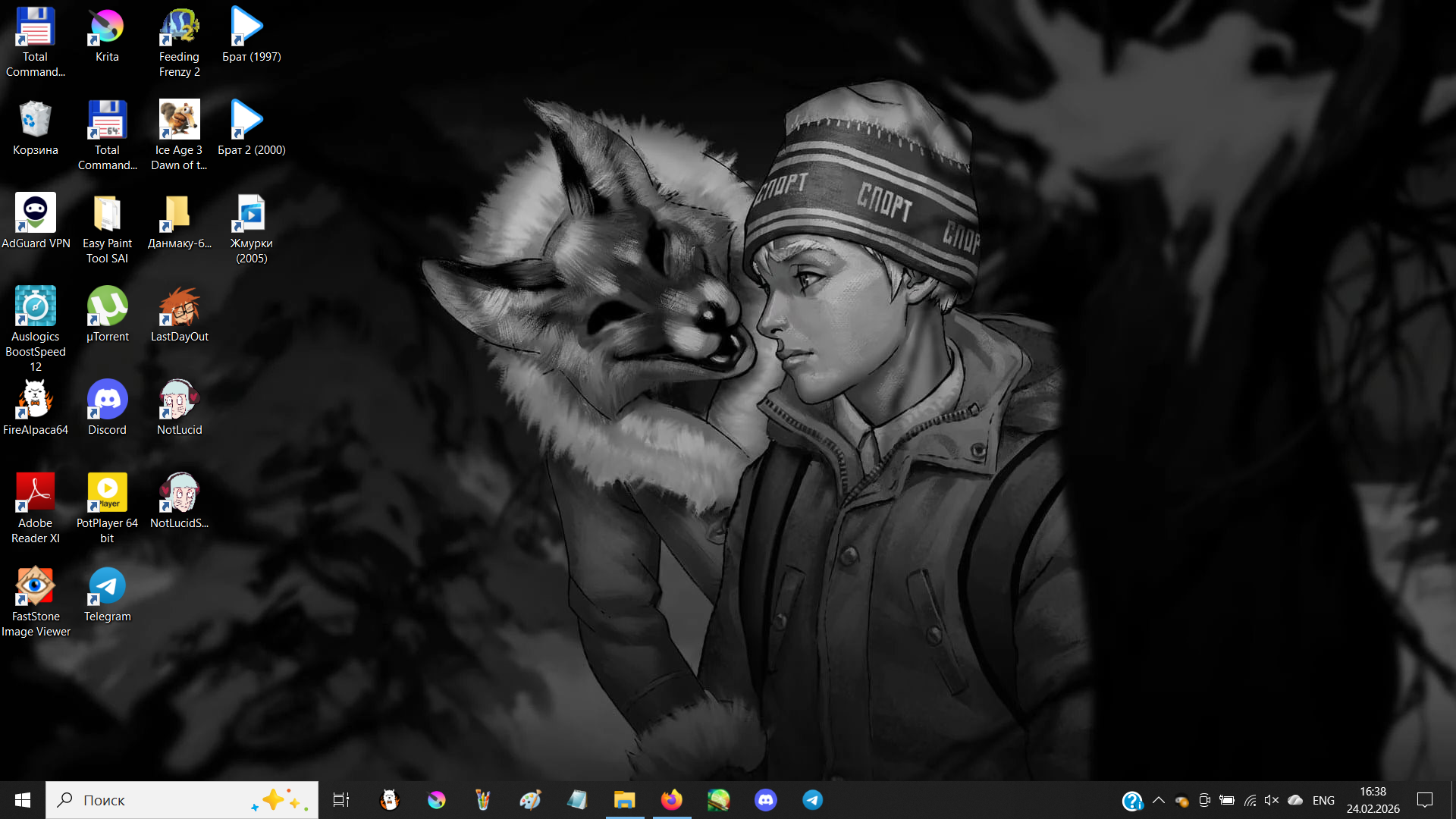Viewport: 1456px width, 819px height.
Task: Open File Explorer in the taskbar
Action: pos(624,800)
